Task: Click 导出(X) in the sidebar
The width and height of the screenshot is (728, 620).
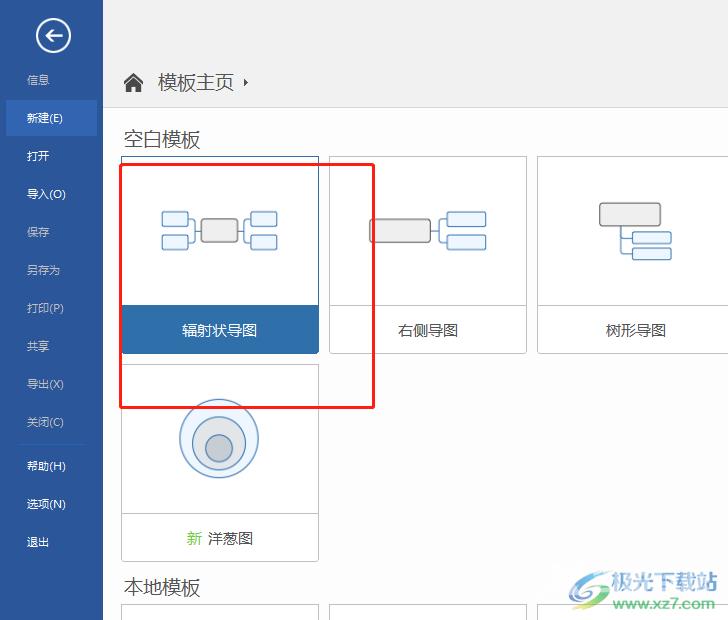Action: pos(45,384)
